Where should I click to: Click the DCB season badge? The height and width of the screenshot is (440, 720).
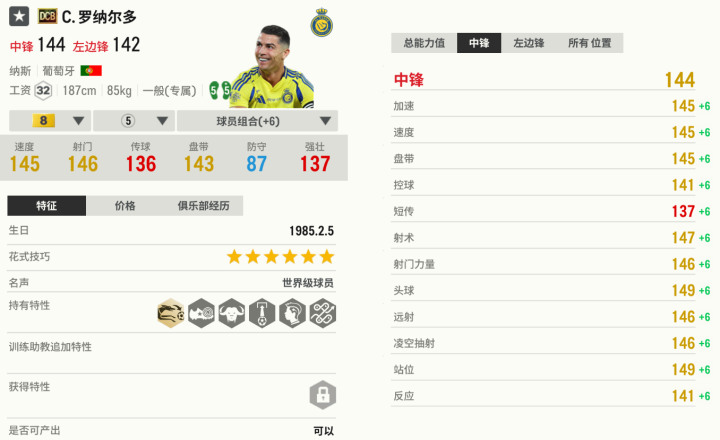(x=47, y=17)
